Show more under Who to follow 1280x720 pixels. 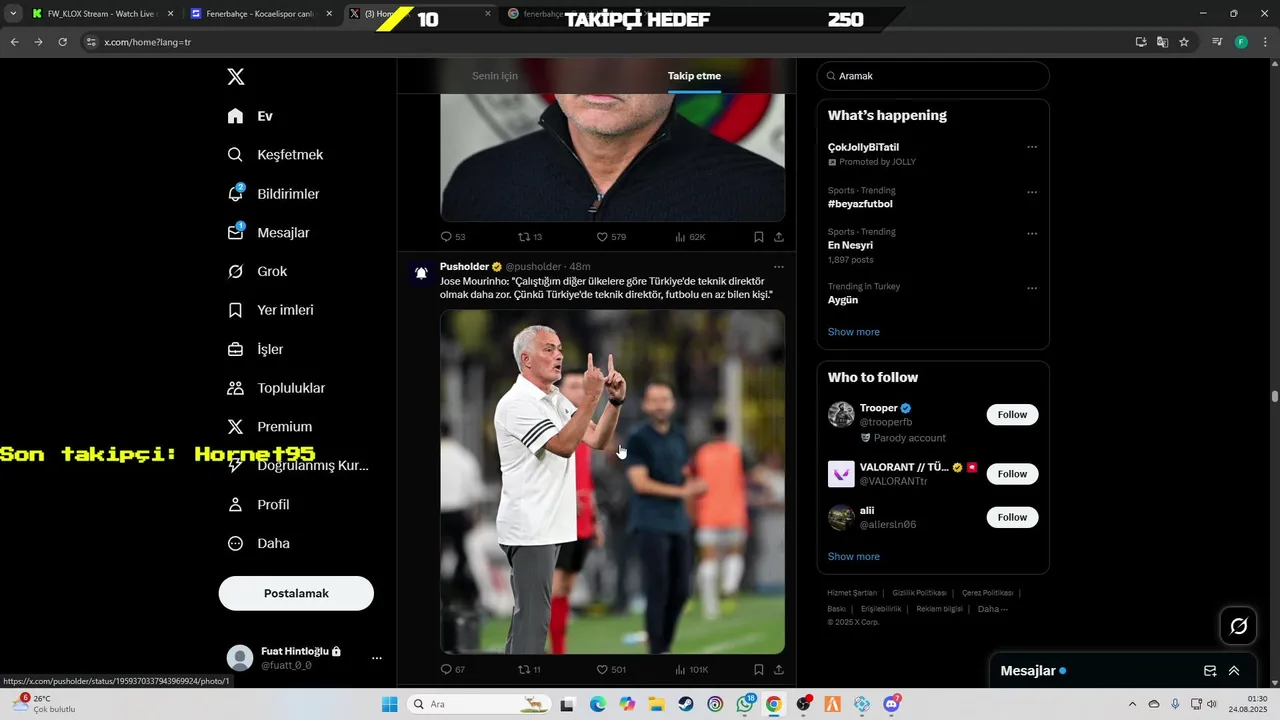click(x=854, y=557)
